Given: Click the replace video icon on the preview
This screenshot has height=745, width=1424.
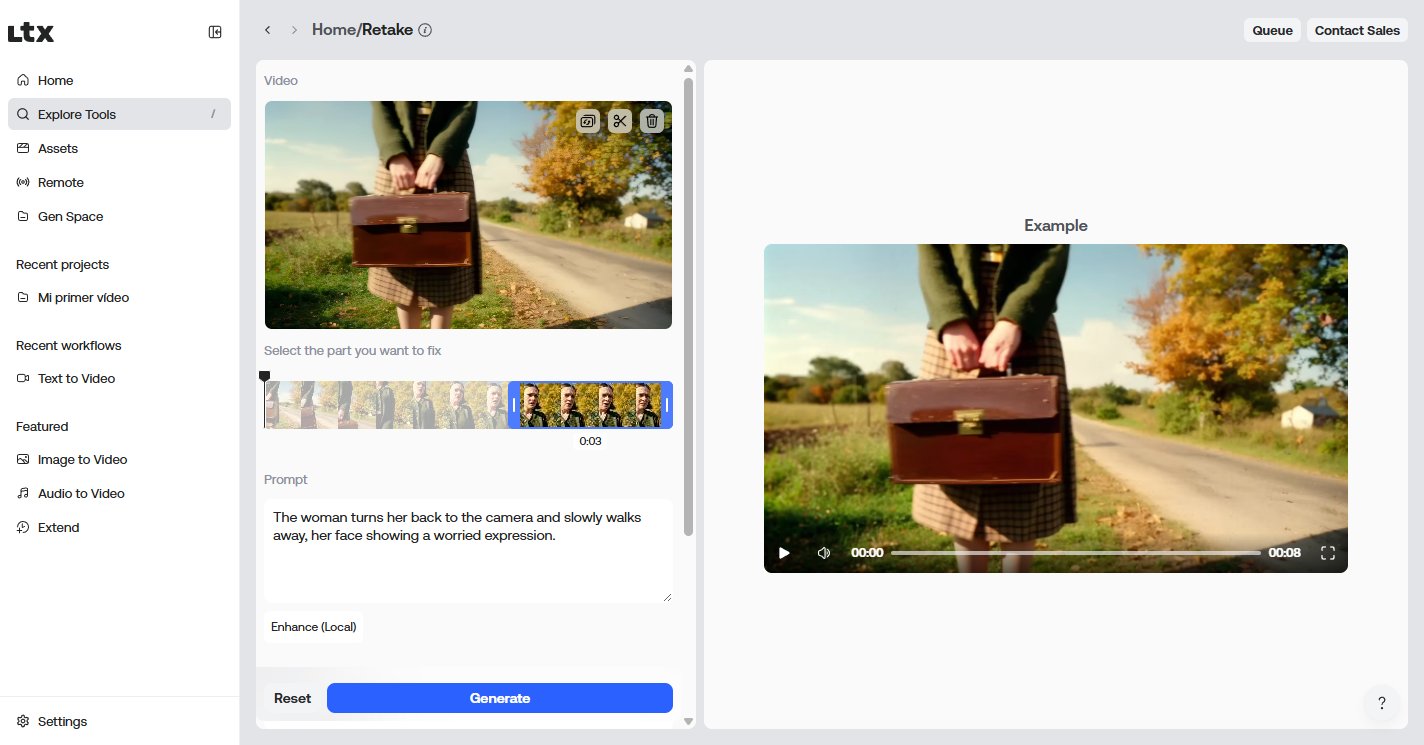Looking at the screenshot, I should (588, 121).
